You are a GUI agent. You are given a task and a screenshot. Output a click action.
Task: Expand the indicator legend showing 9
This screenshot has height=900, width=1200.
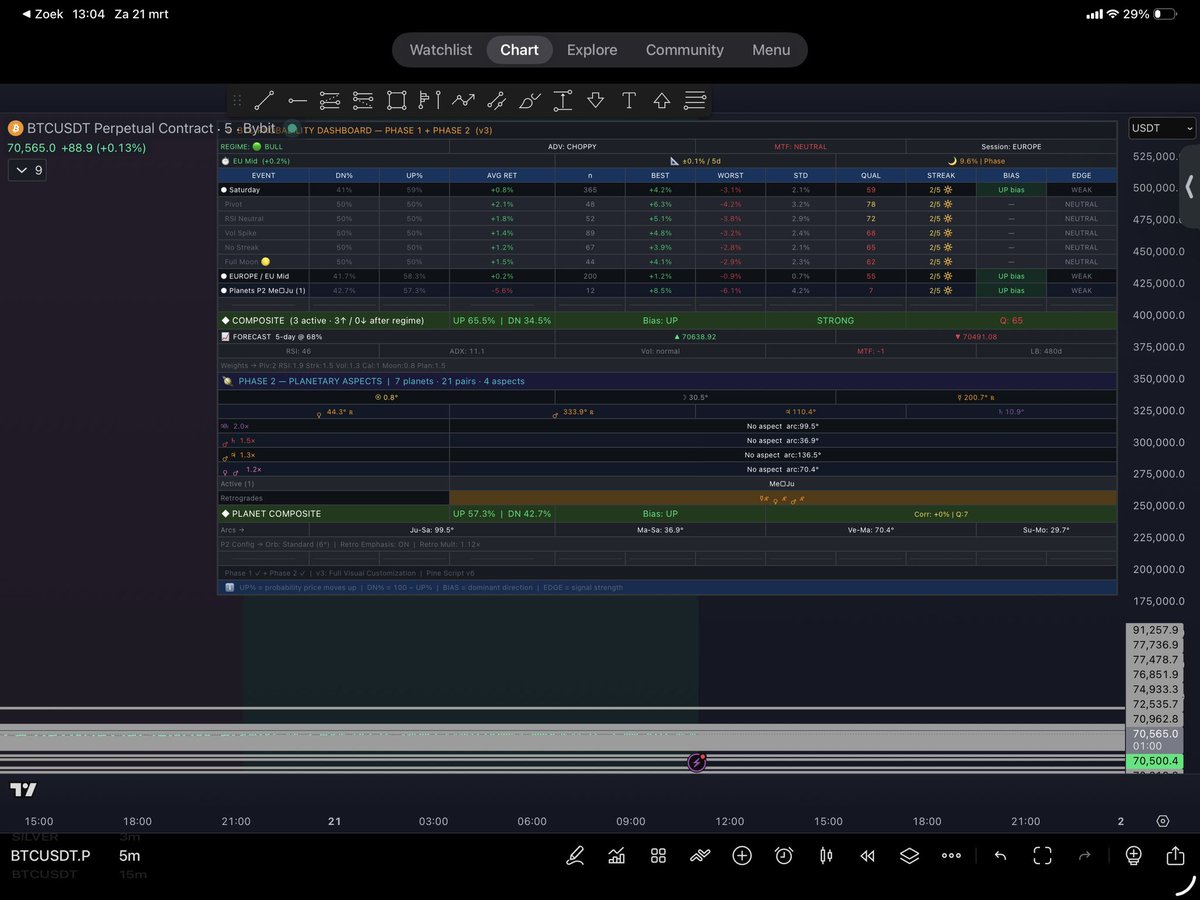26,170
